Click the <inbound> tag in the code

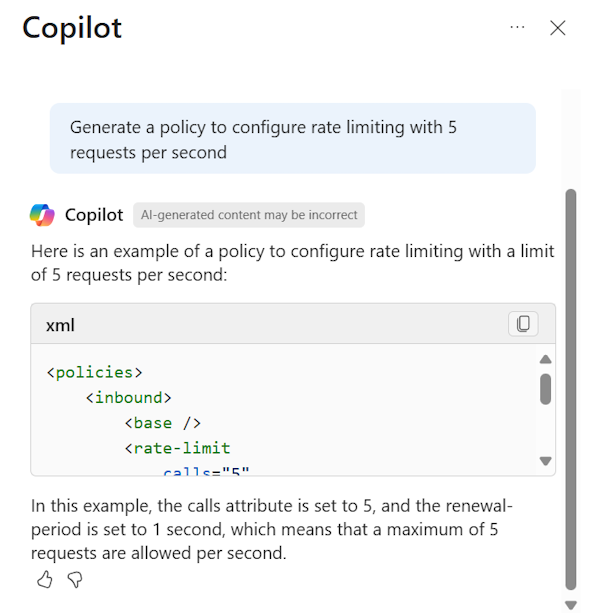pyautogui.click(x=128, y=398)
